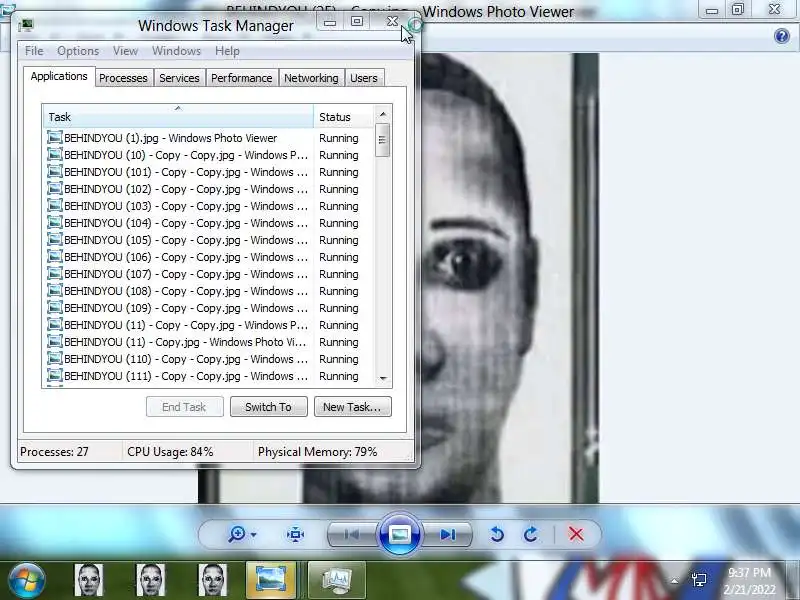The image size is (800, 600).
Task: Click the New Task... button
Action: 353,407
